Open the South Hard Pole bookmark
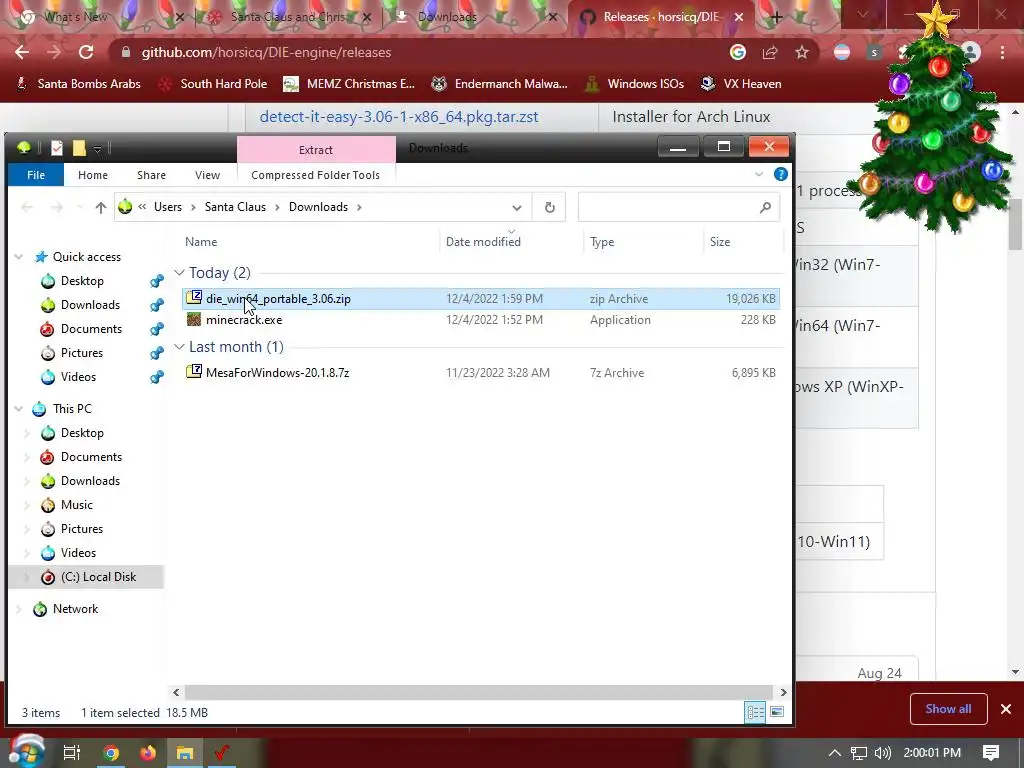 click(x=214, y=84)
